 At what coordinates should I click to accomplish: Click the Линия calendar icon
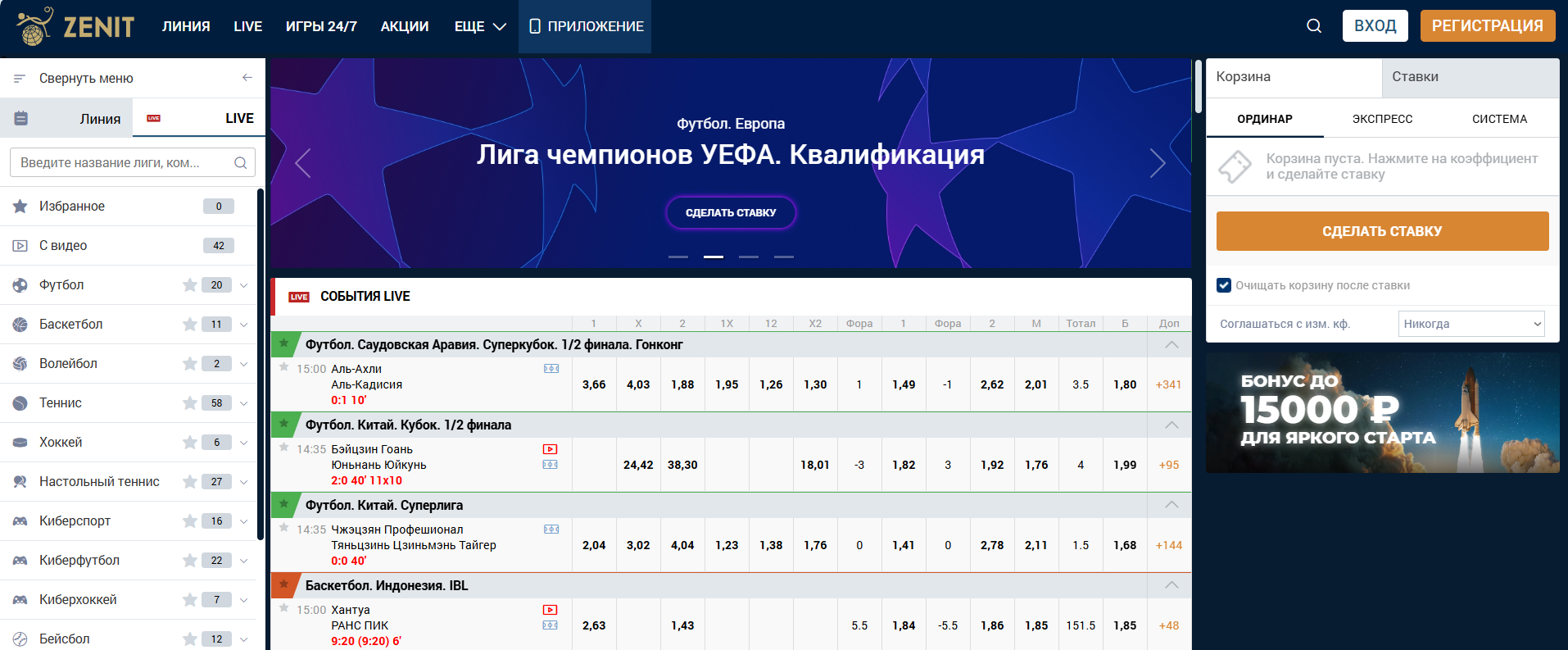[21, 119]
